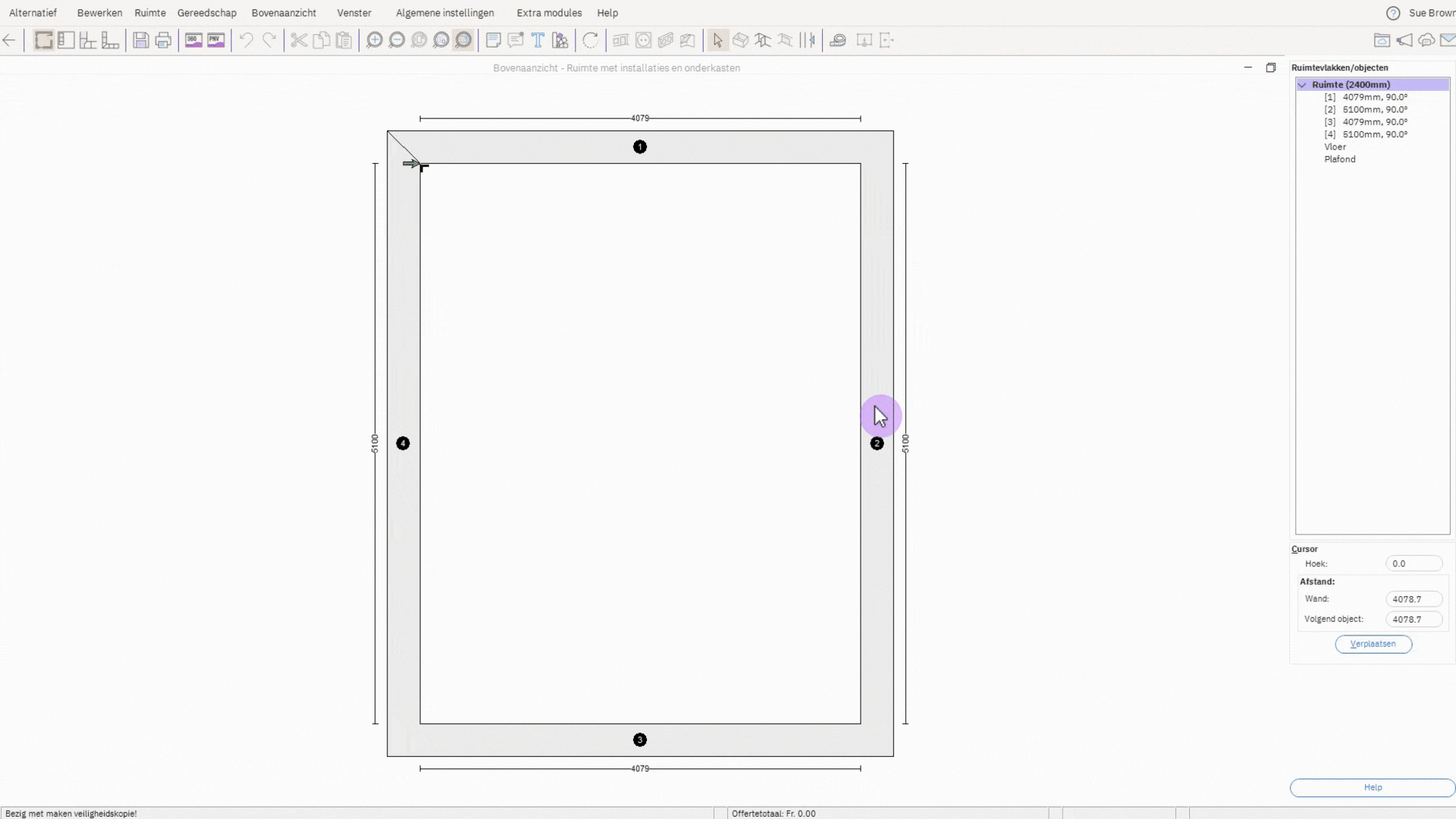Select the text T tool
This screenshot has height=819, width=1456.
tap(538, 40)
